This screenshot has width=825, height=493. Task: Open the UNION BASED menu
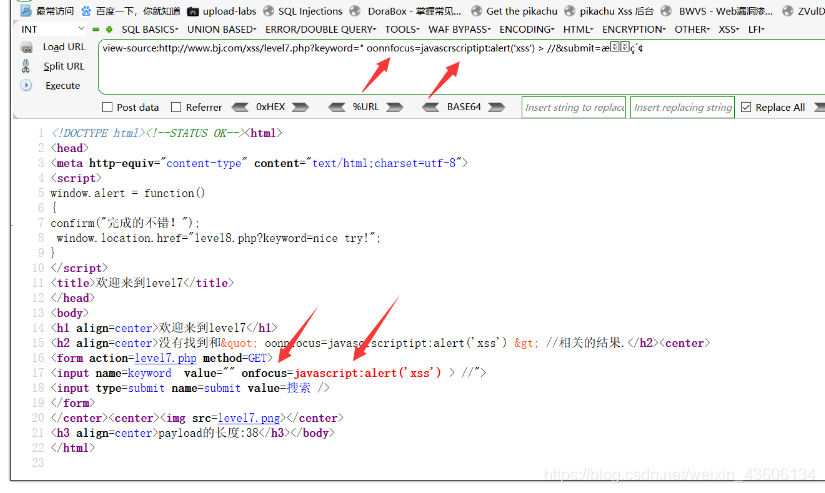click(222, 29)
